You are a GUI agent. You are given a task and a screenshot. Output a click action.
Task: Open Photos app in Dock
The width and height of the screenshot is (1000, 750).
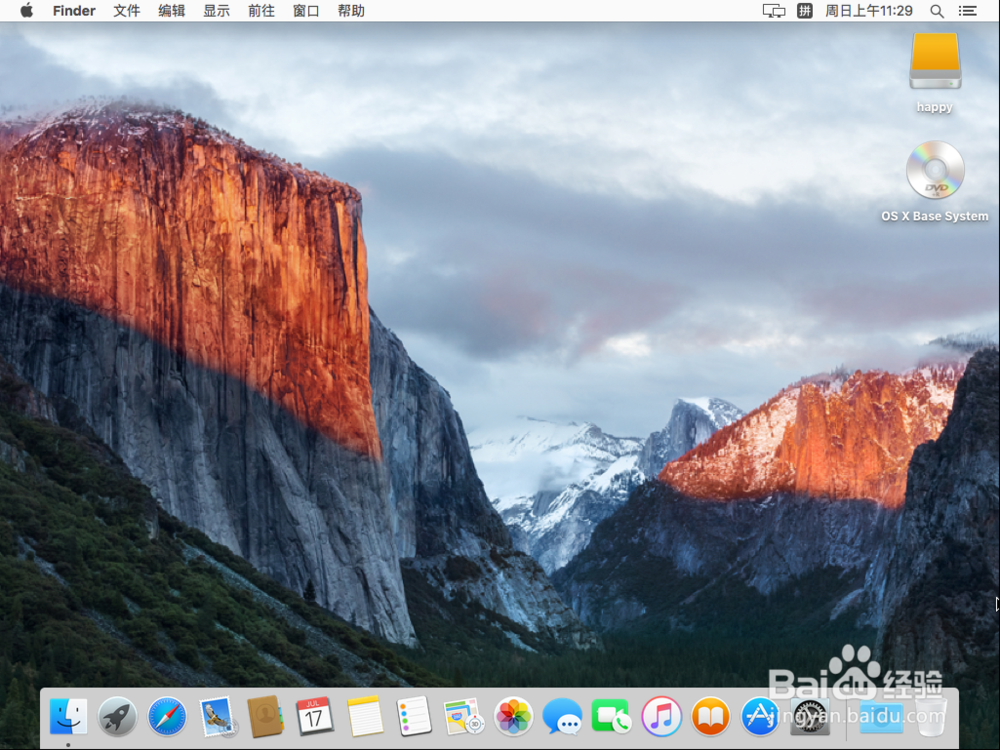[x=513, y=716]
